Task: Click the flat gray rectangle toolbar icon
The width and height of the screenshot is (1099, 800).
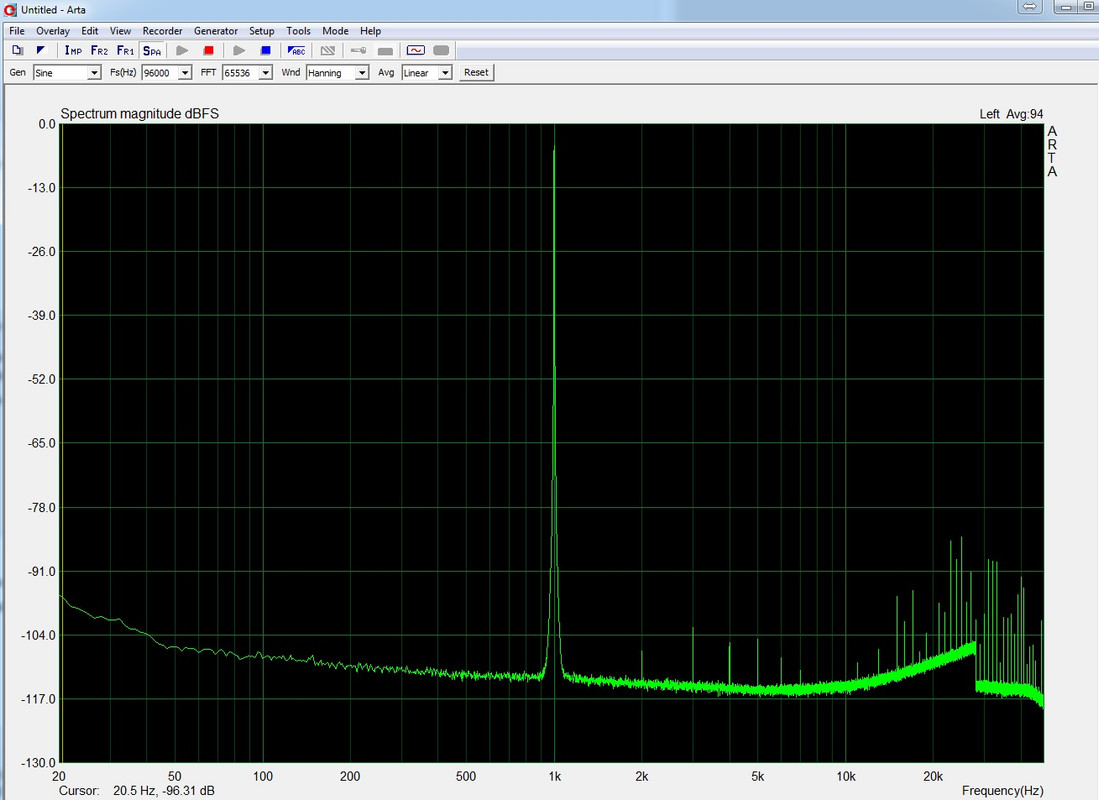Action: pos(385,50)
